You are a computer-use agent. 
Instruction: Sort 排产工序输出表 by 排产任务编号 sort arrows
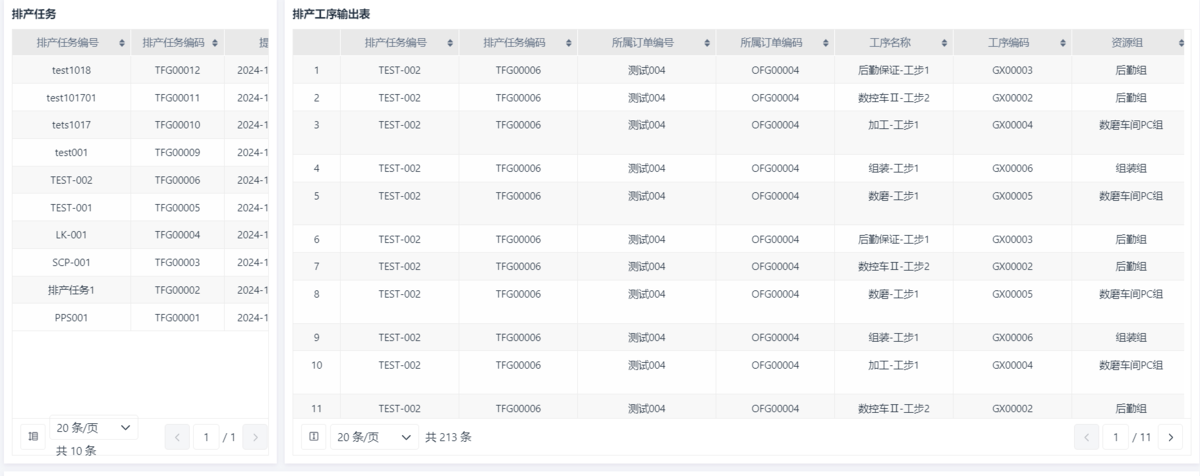click(450, 43)
